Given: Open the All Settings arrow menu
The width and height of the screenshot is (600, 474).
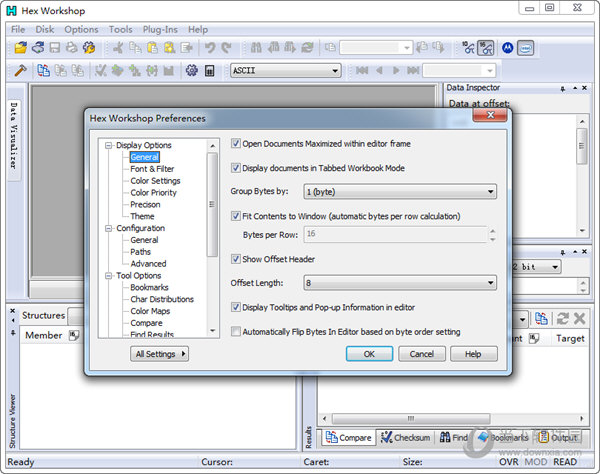Looking at the screenshot, I should pyautogui.click(x=160, y=354).
